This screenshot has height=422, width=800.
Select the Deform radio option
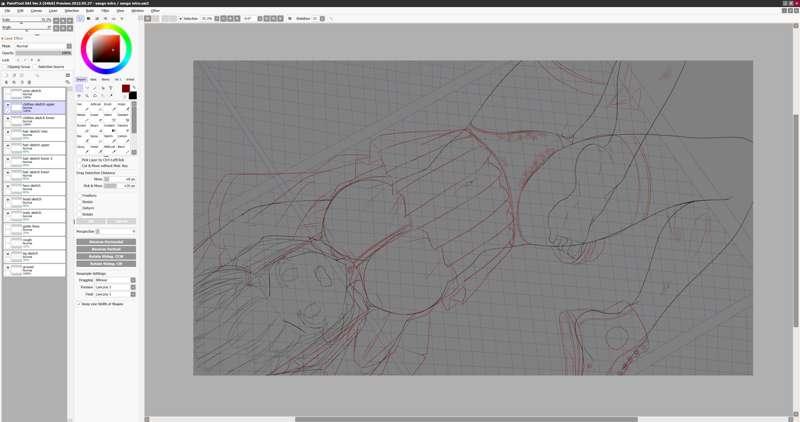80,208
